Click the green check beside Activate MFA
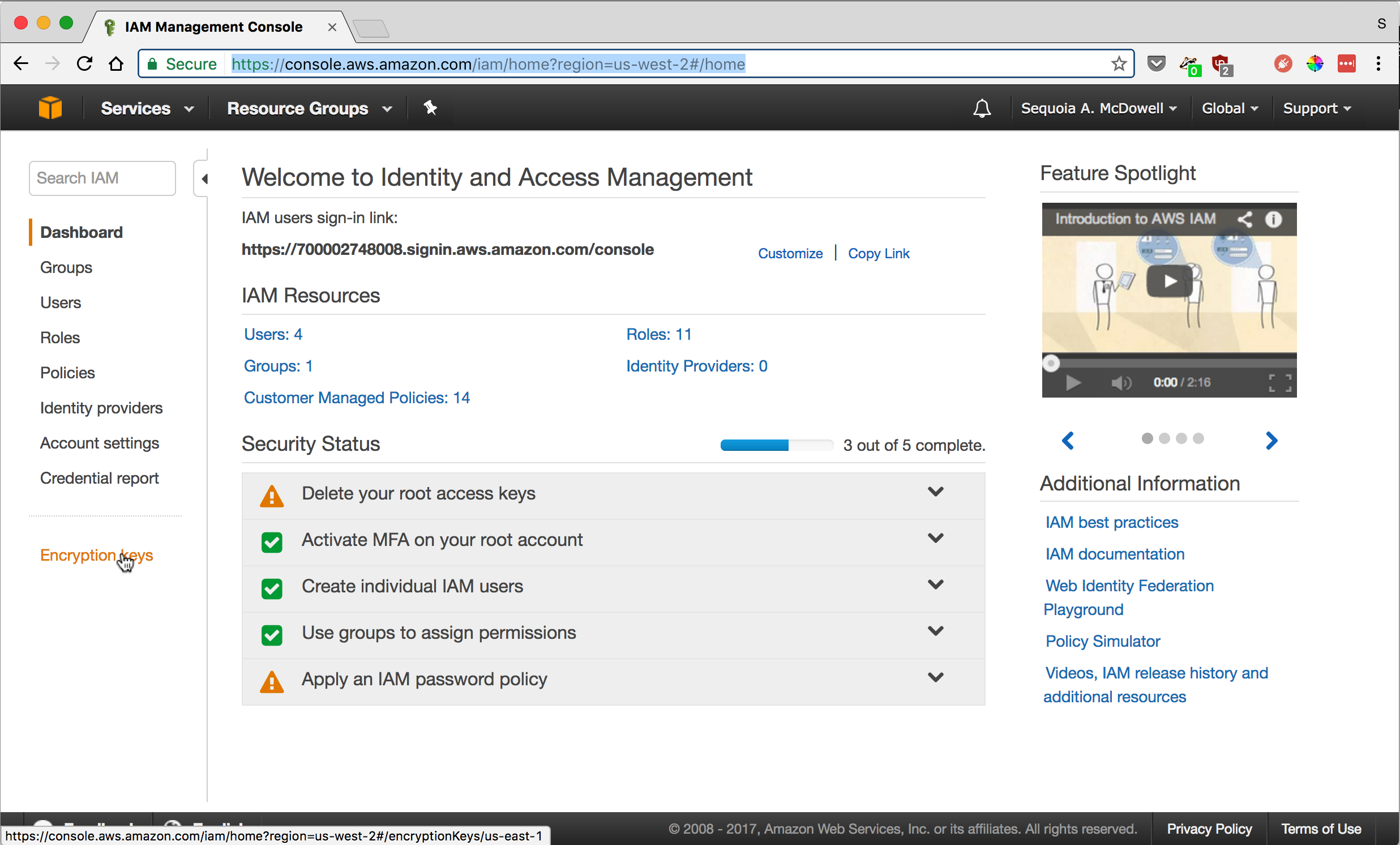Screen dimensions: 1400x845 [272, 542]
